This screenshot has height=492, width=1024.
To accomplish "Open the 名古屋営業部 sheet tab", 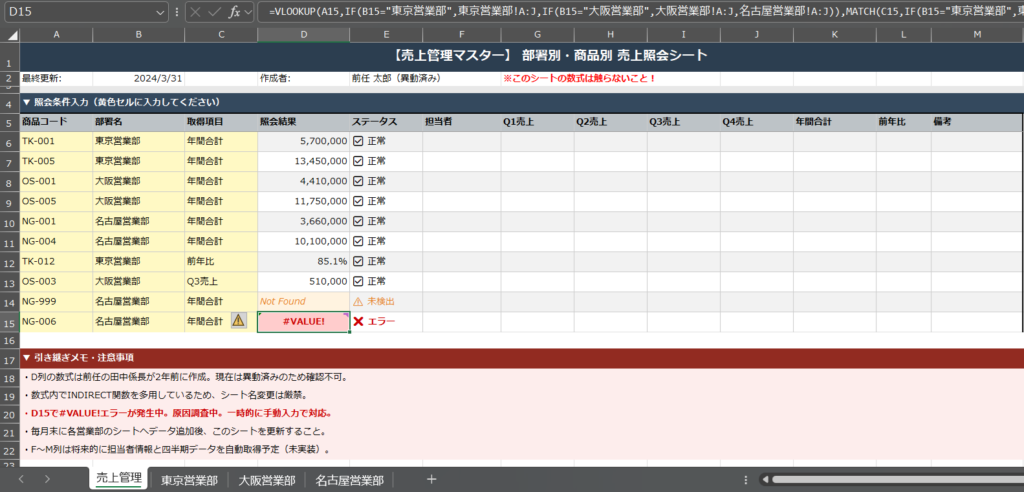I will pos(349,480).
